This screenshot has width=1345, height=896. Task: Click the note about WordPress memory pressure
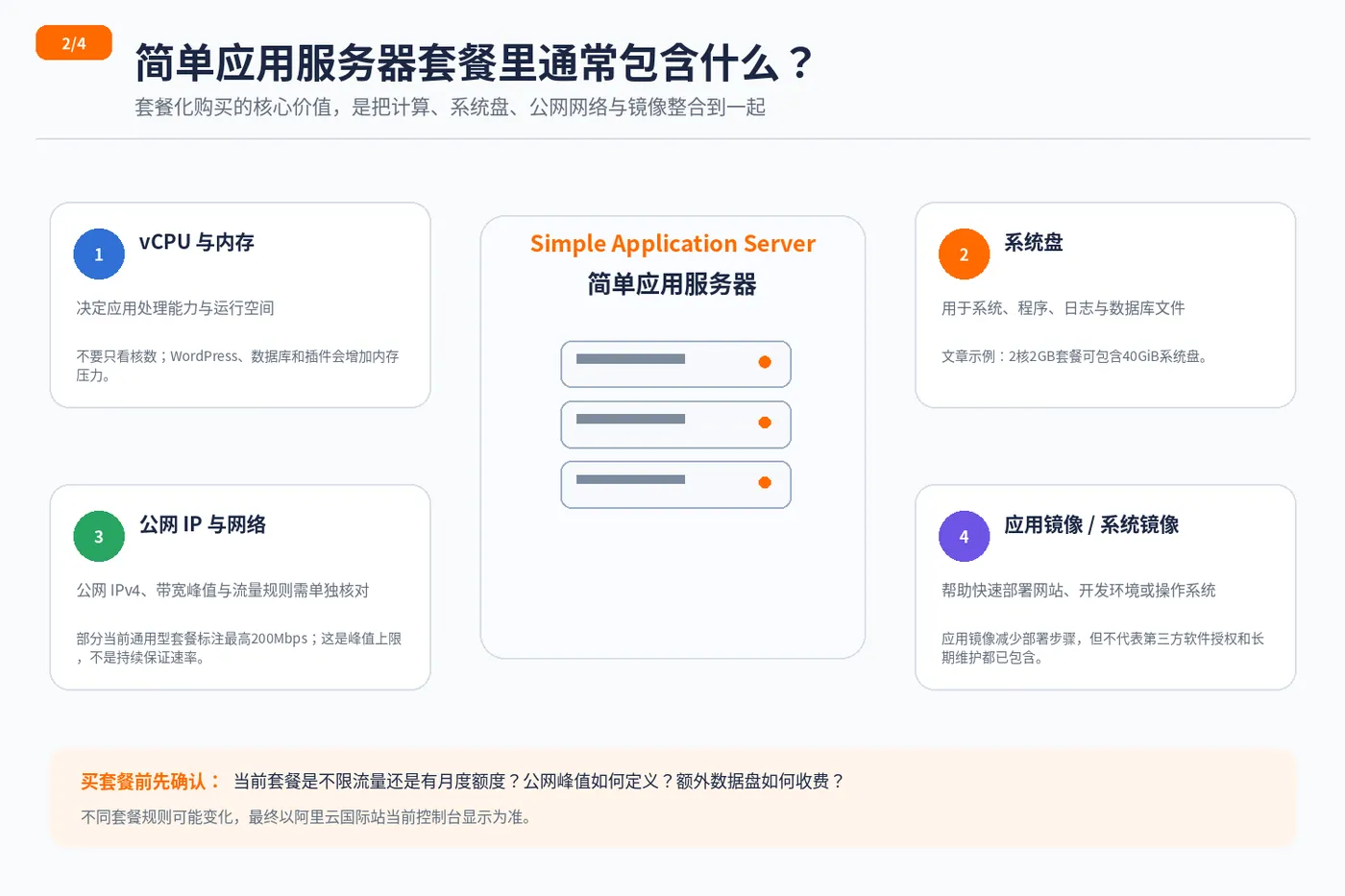[x=237, y=366]
